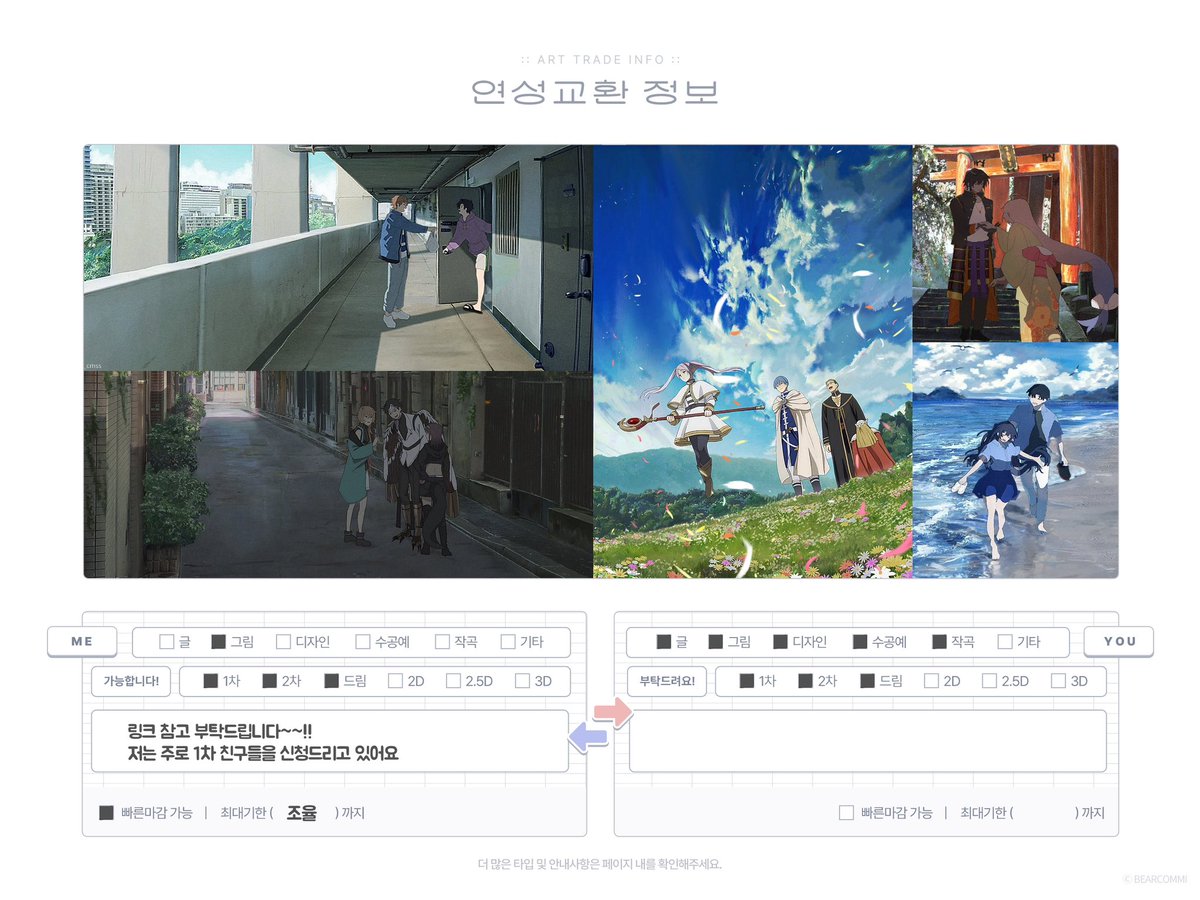Toggle YOU 드림 checkbox
1200x900 pixels.
pos(867,681)
